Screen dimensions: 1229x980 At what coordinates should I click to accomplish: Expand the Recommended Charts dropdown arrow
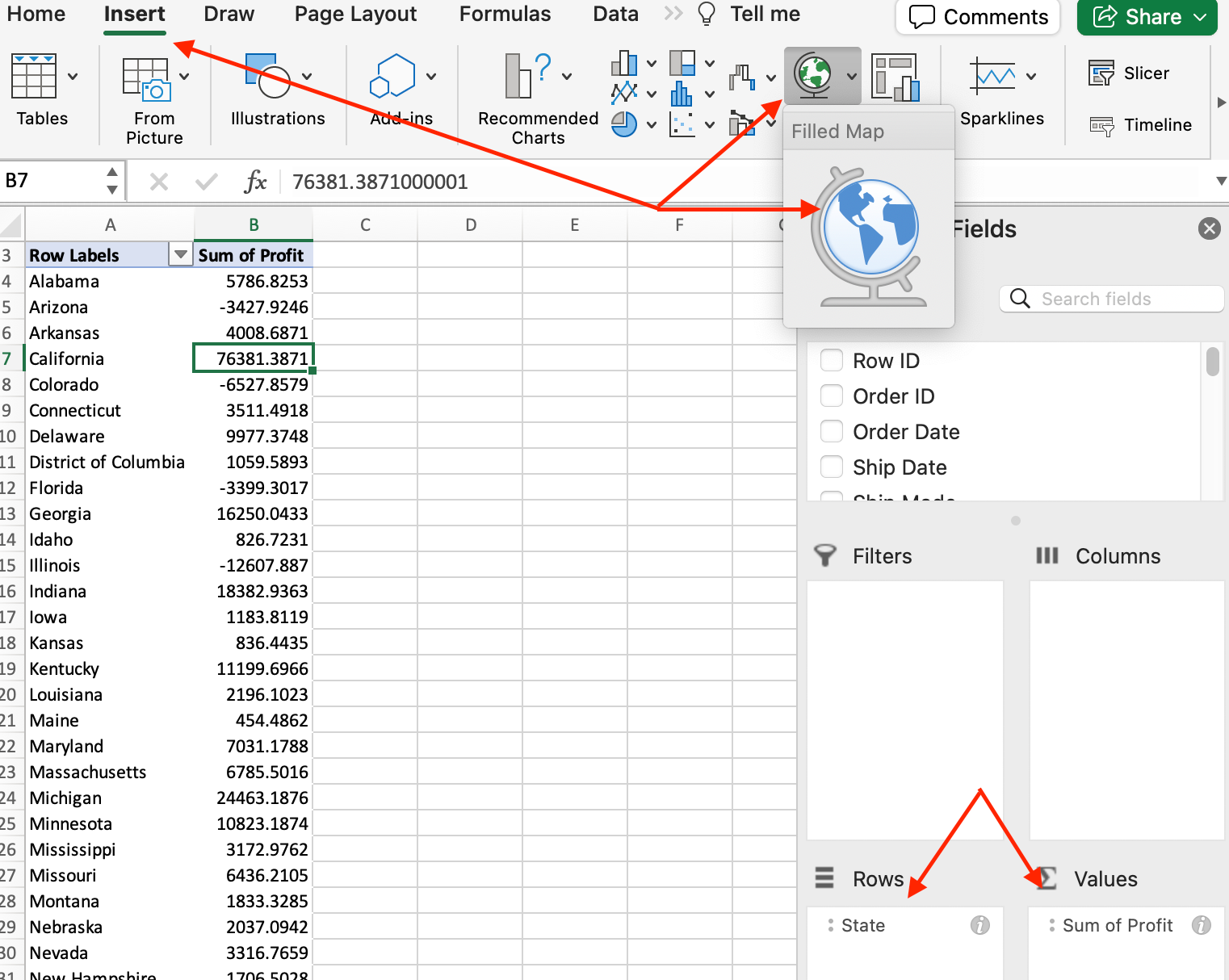567,77
